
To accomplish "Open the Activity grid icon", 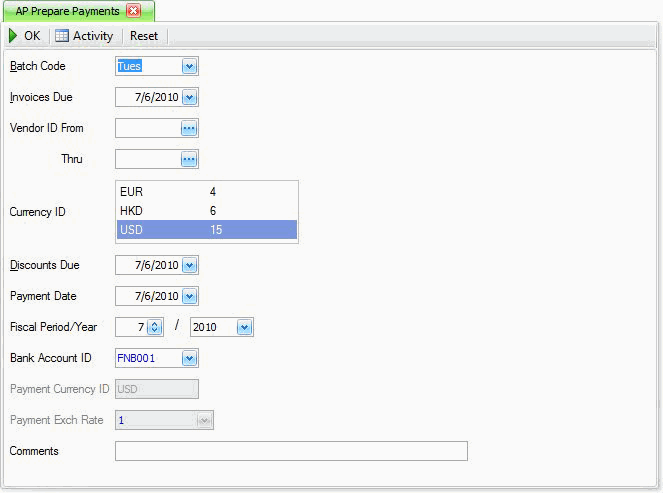I will [x=62, y=36].
